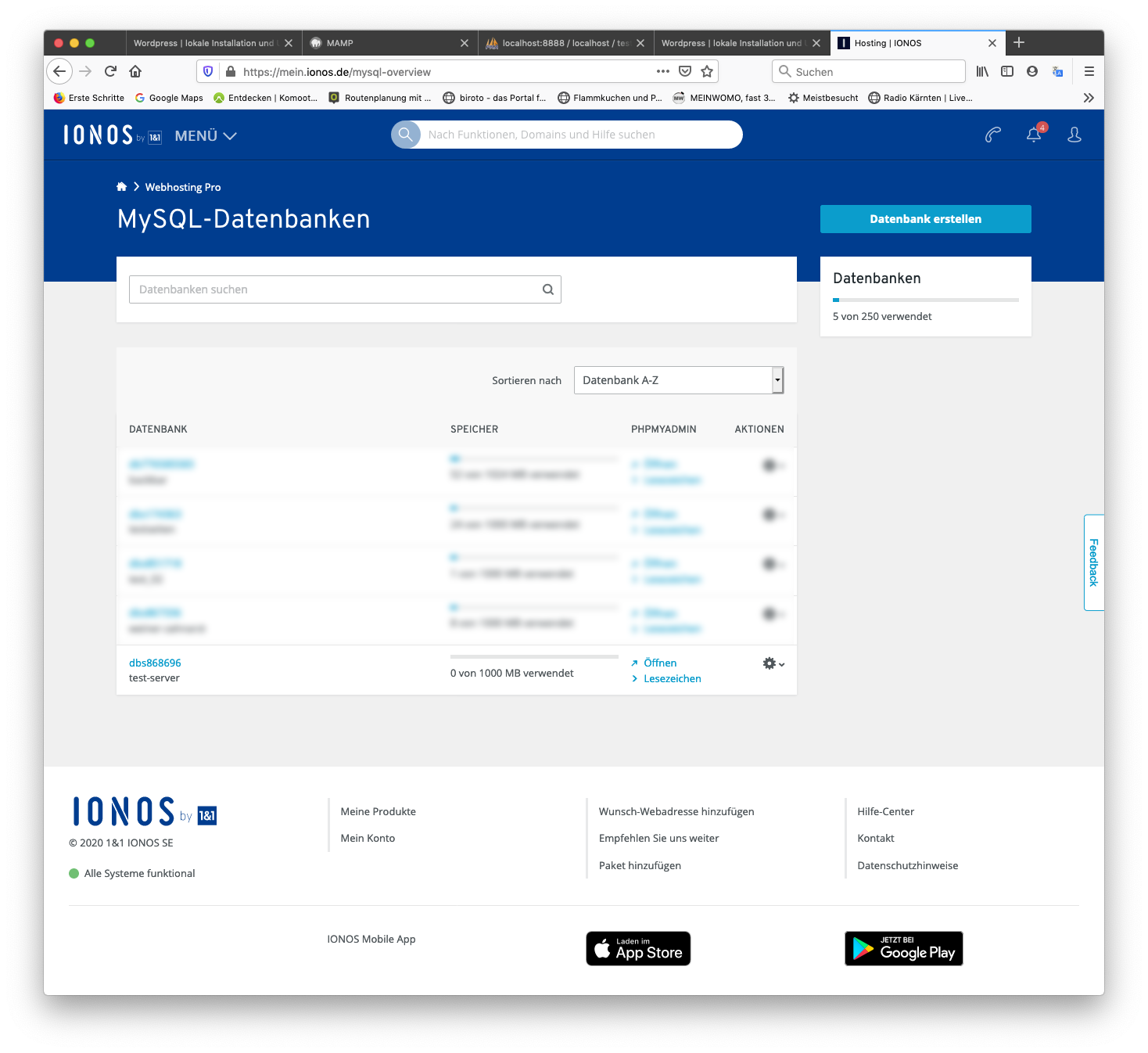
Task: Open the Firefox hamburger menu
Action: [1089, 71]
